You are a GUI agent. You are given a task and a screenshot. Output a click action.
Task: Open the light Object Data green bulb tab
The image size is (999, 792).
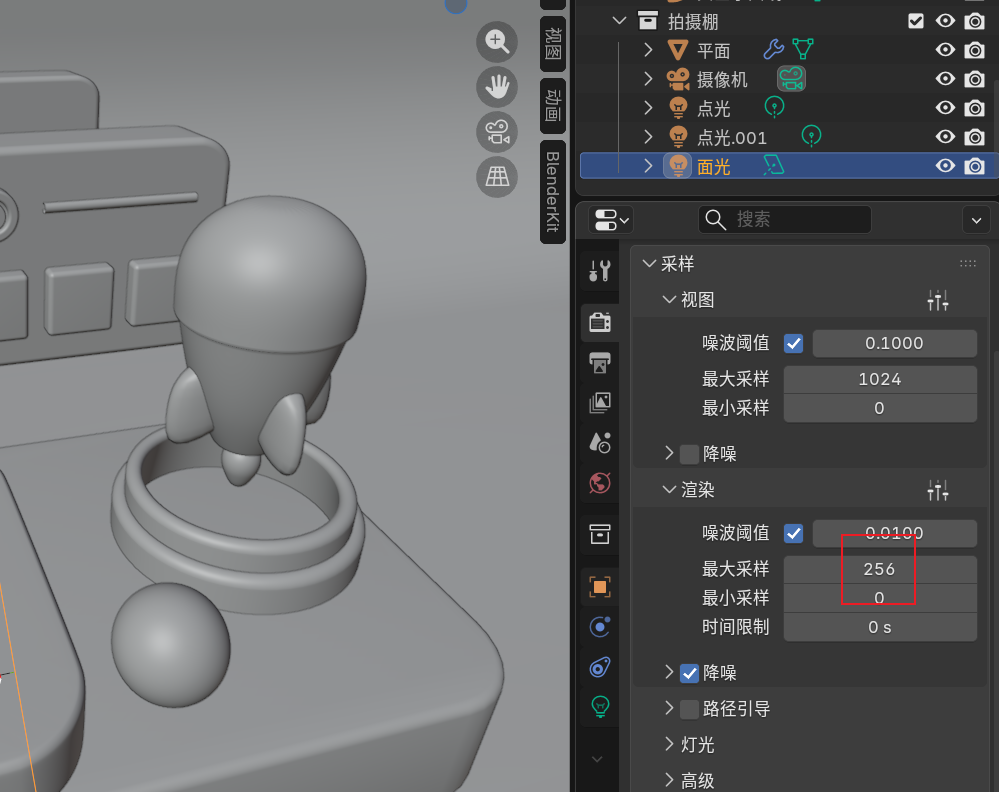click(x=600, y=706)
